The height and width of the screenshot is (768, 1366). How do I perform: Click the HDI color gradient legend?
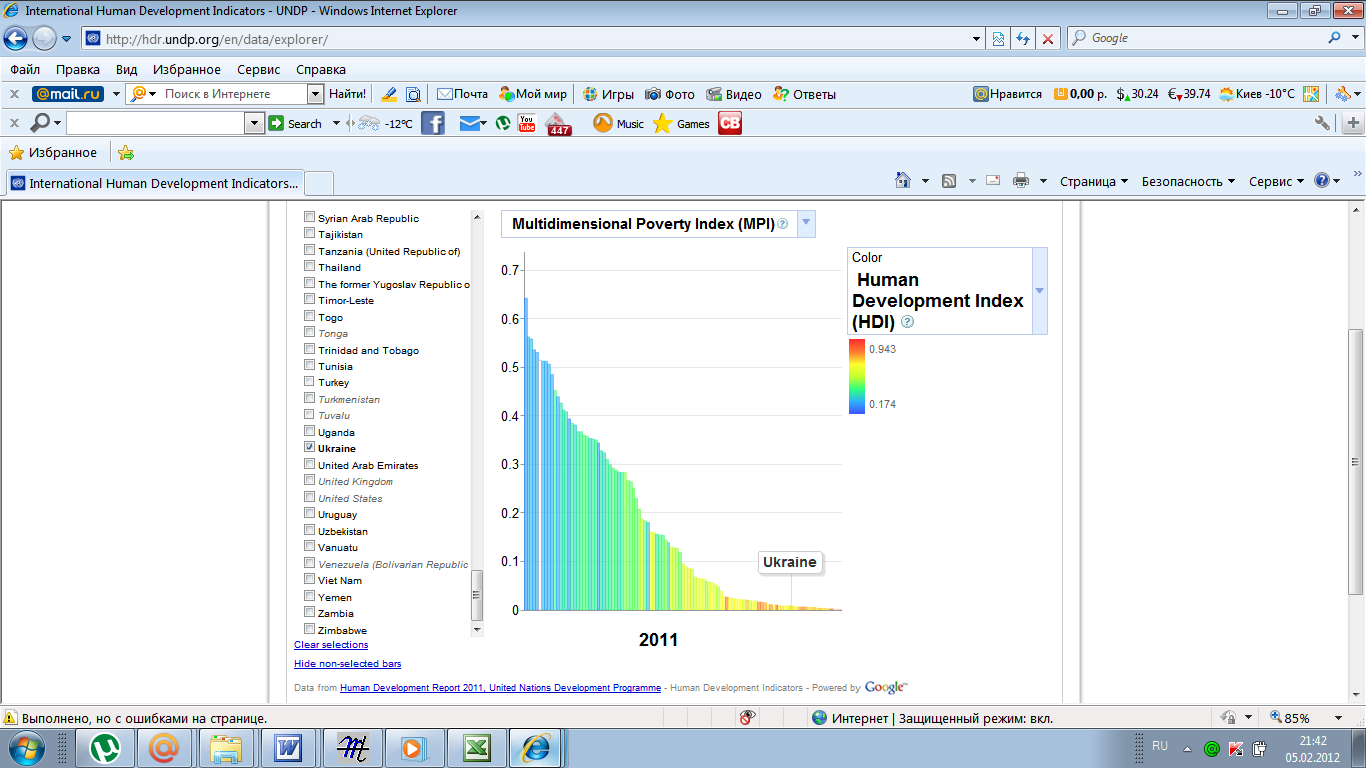857,376
